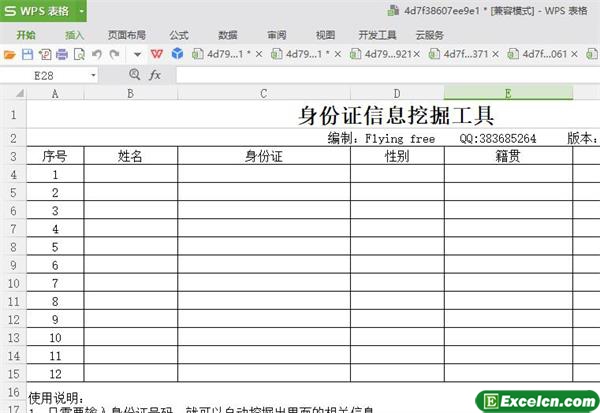The height and width of the screenshot is (413, 600).
Task: Click the blue cube icon
Action: (x=177, y=54)
